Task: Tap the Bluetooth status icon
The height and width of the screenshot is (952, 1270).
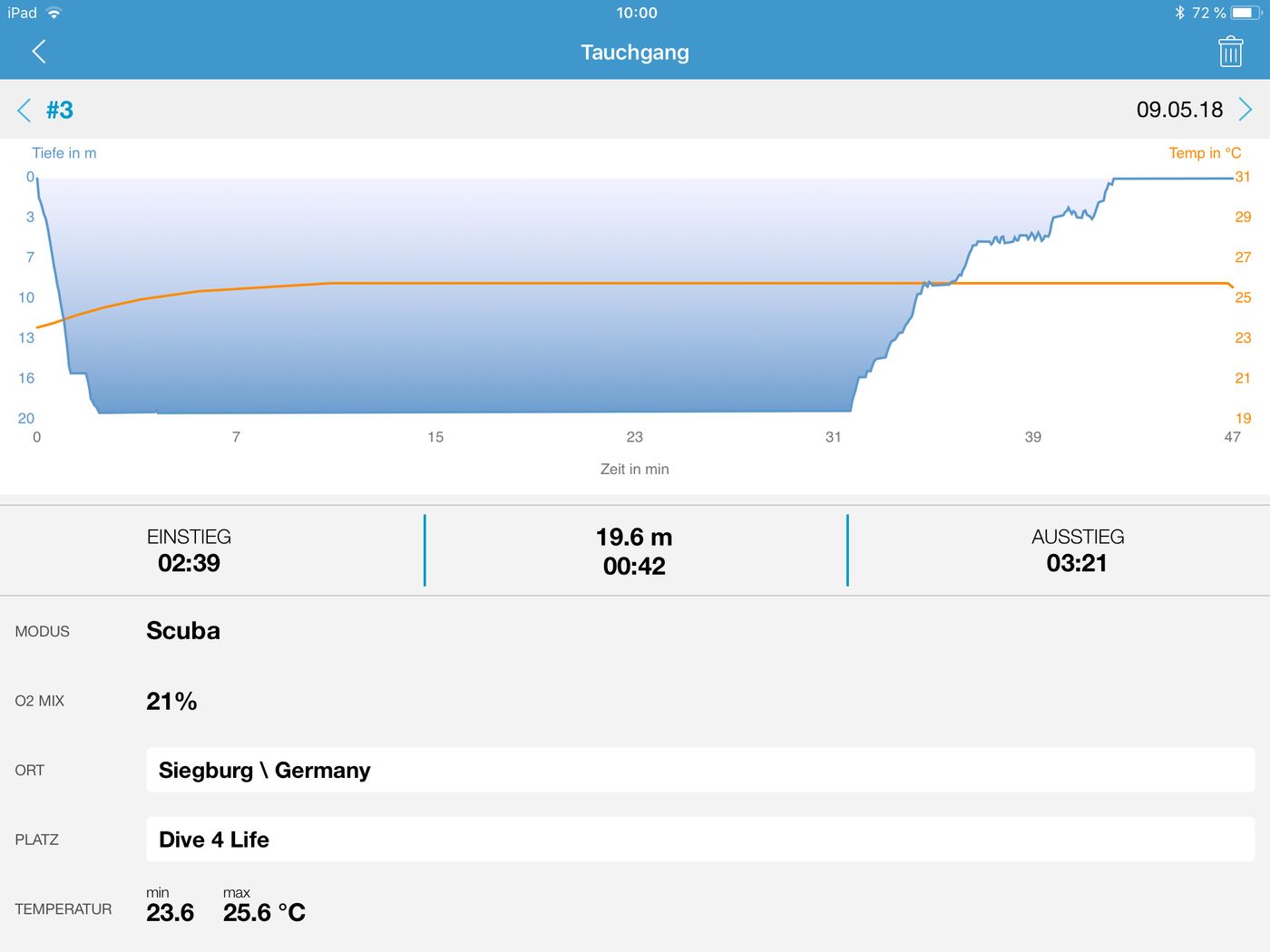Action: [x=1179, y=13]
